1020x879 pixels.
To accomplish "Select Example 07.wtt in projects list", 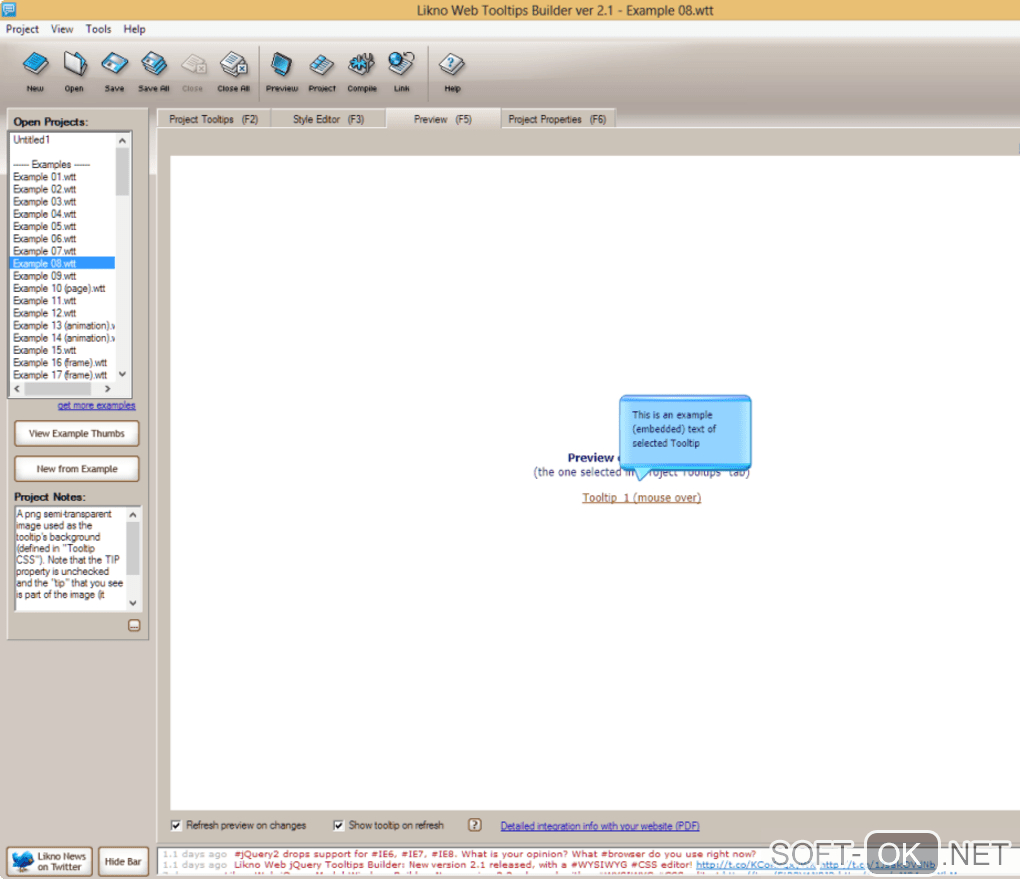I will [62, 251].
